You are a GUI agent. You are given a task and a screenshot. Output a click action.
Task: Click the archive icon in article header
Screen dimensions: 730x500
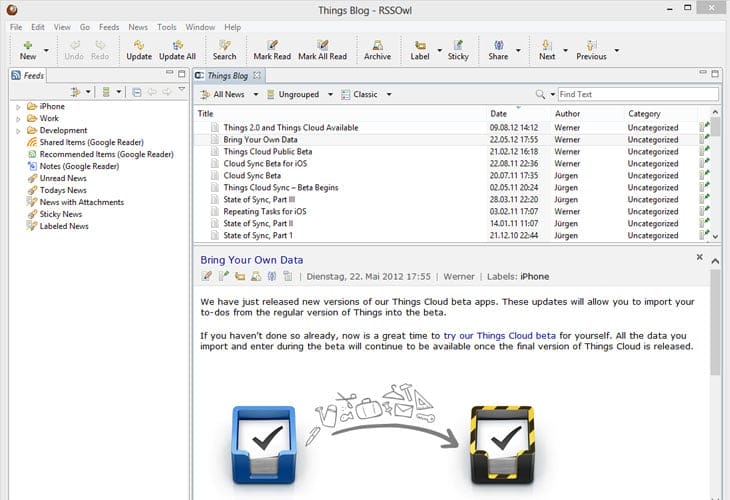pos(256,276)
